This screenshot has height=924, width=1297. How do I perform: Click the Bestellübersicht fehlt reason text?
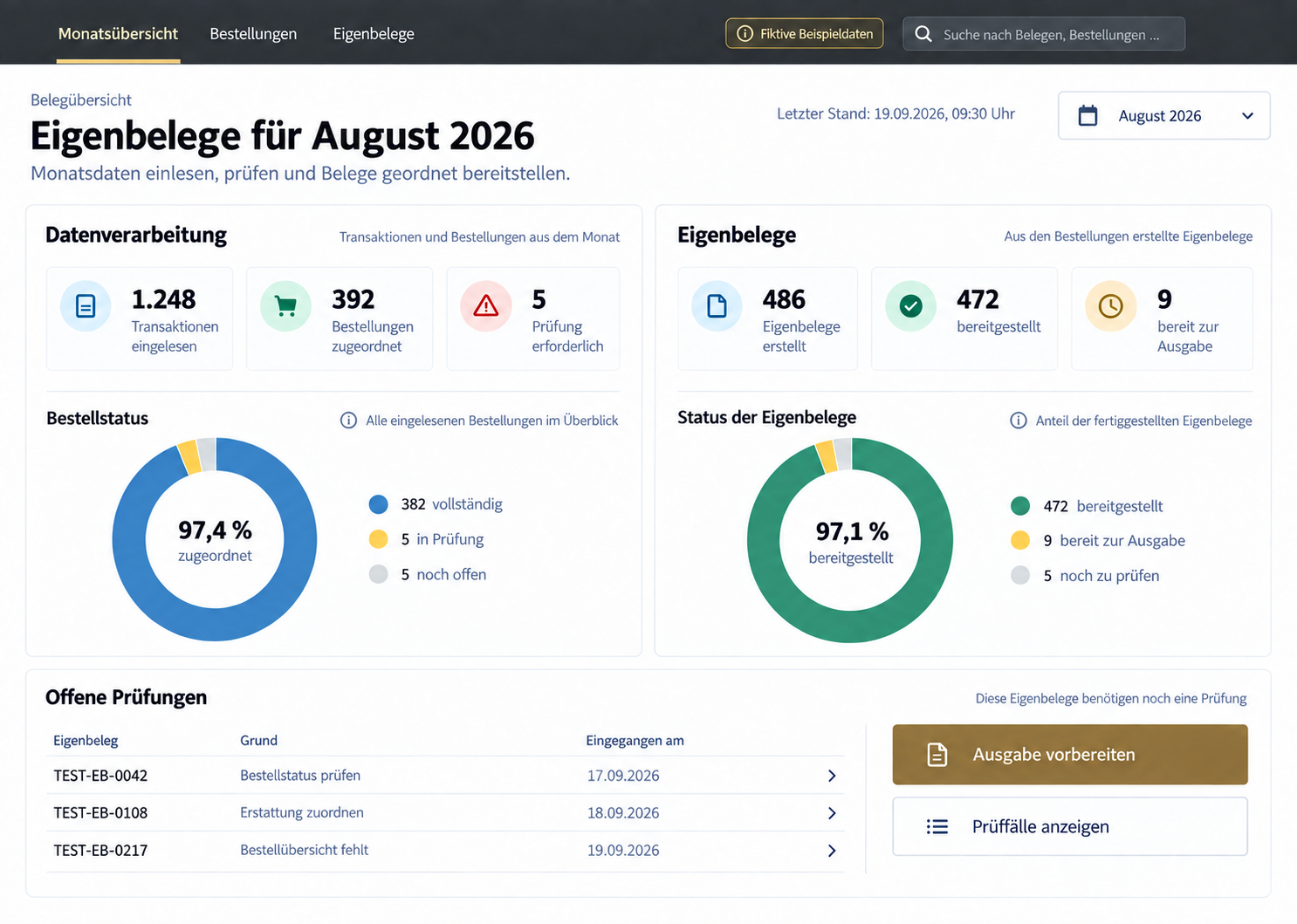tap(305, 850)
